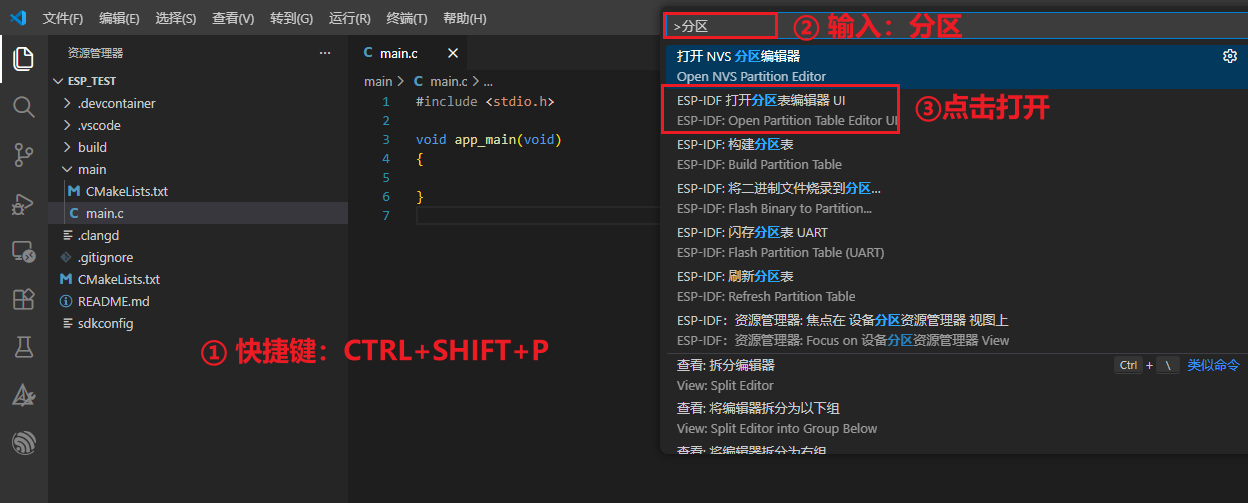Viewport: 1248px width, 503px height.
Task: Click the #include <stdio.h> code line
Action: [x=484, y=102]
